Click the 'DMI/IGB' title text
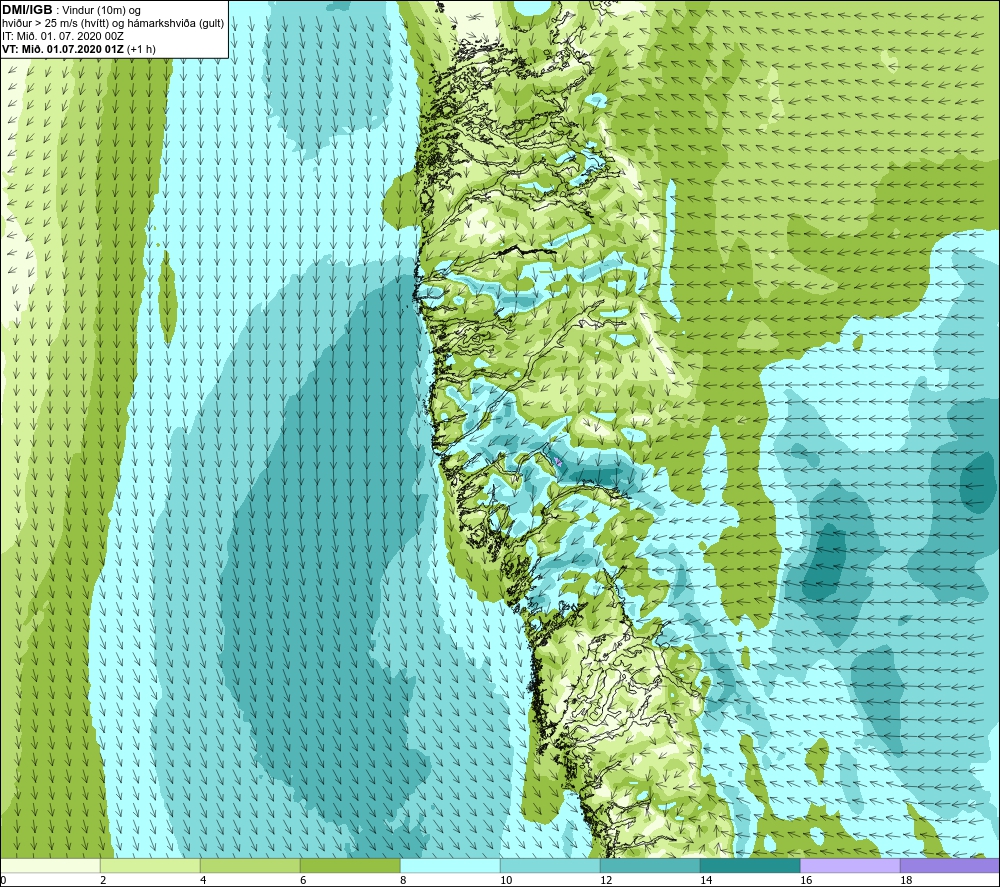Screen dimensions: 1000x887 [x=27, y=10]
